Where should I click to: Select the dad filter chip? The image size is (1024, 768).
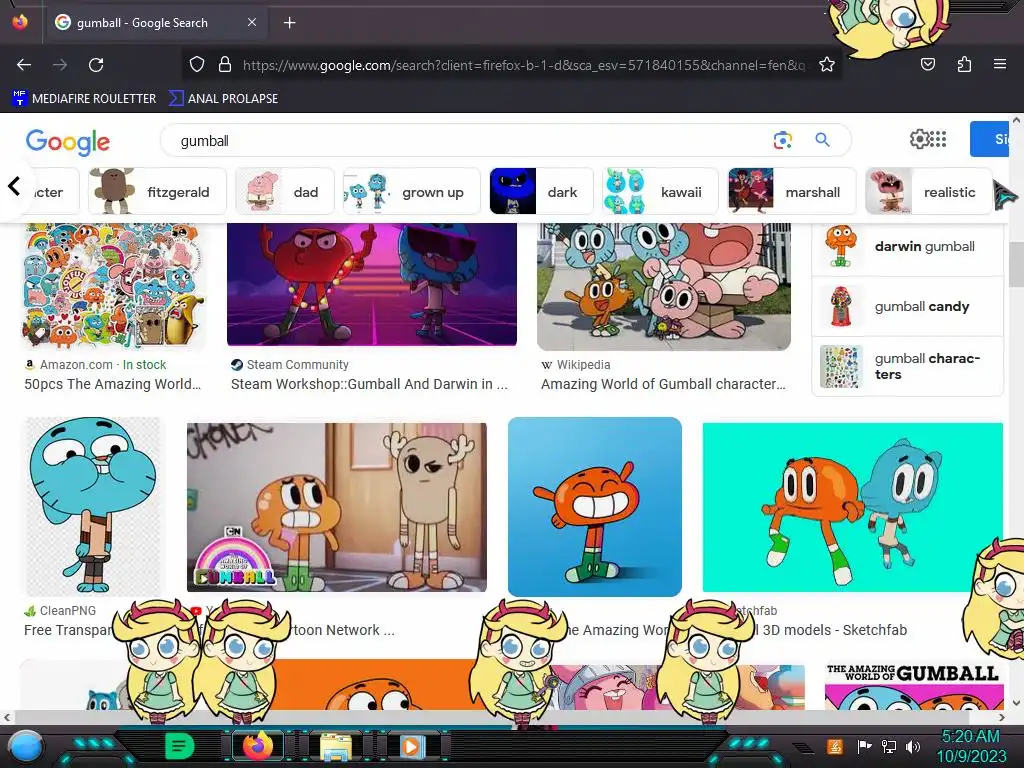pyautogui.click(x=285, y=191)
